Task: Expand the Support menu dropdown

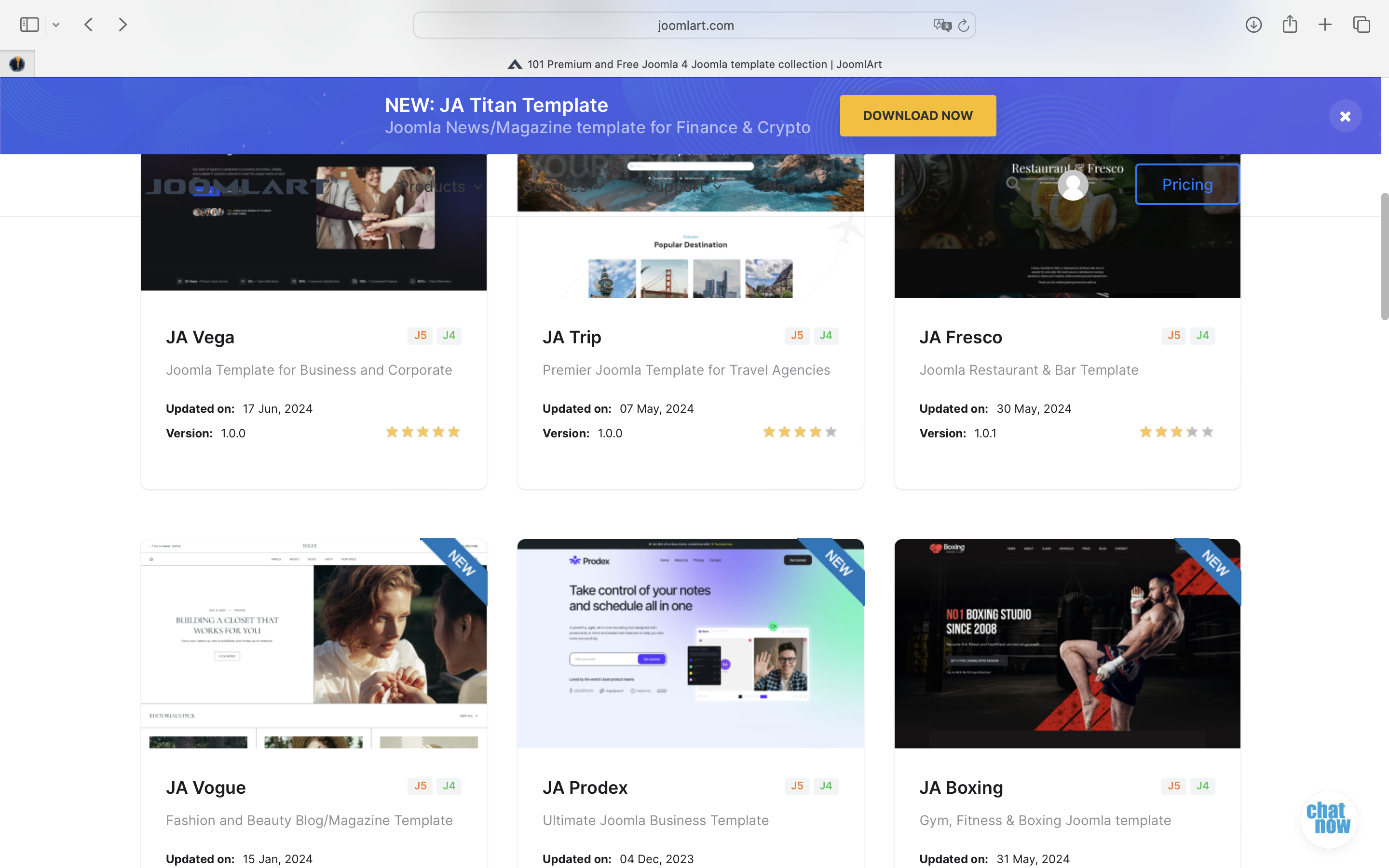Action: click(683, 187)
